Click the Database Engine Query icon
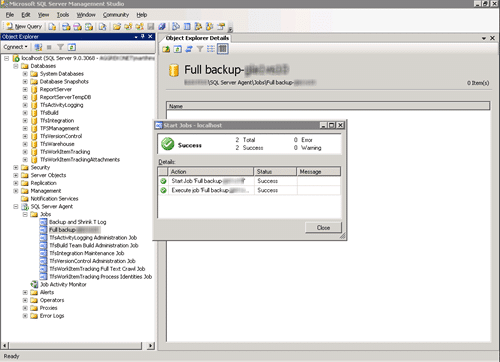 click(x=52, y=27)
